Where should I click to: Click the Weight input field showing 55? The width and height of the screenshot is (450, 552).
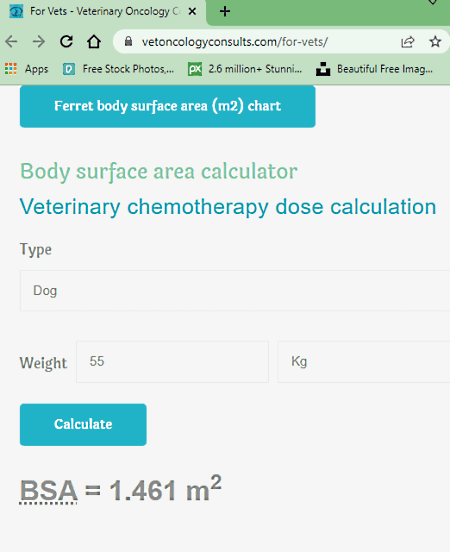point(173,362)
